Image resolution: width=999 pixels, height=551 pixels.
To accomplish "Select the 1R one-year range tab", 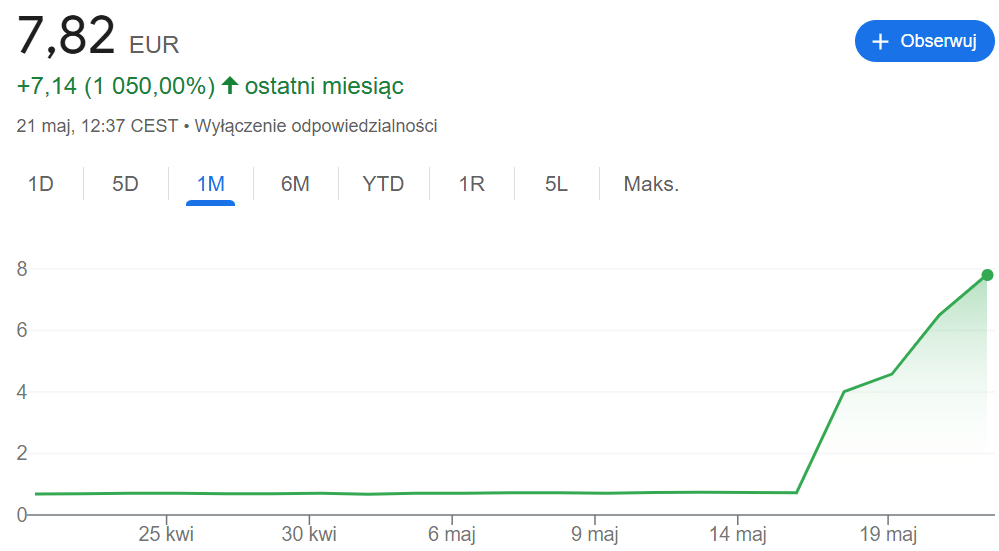I will (471, 184).
